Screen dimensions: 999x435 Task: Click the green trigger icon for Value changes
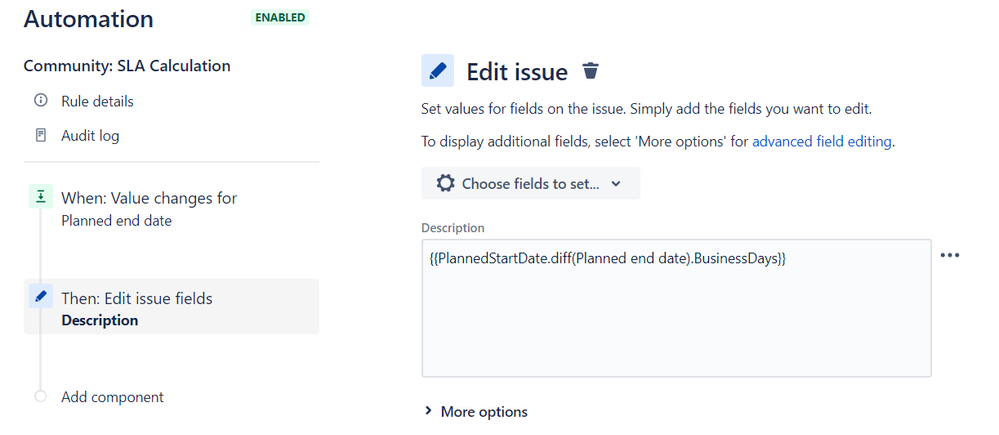41,197
